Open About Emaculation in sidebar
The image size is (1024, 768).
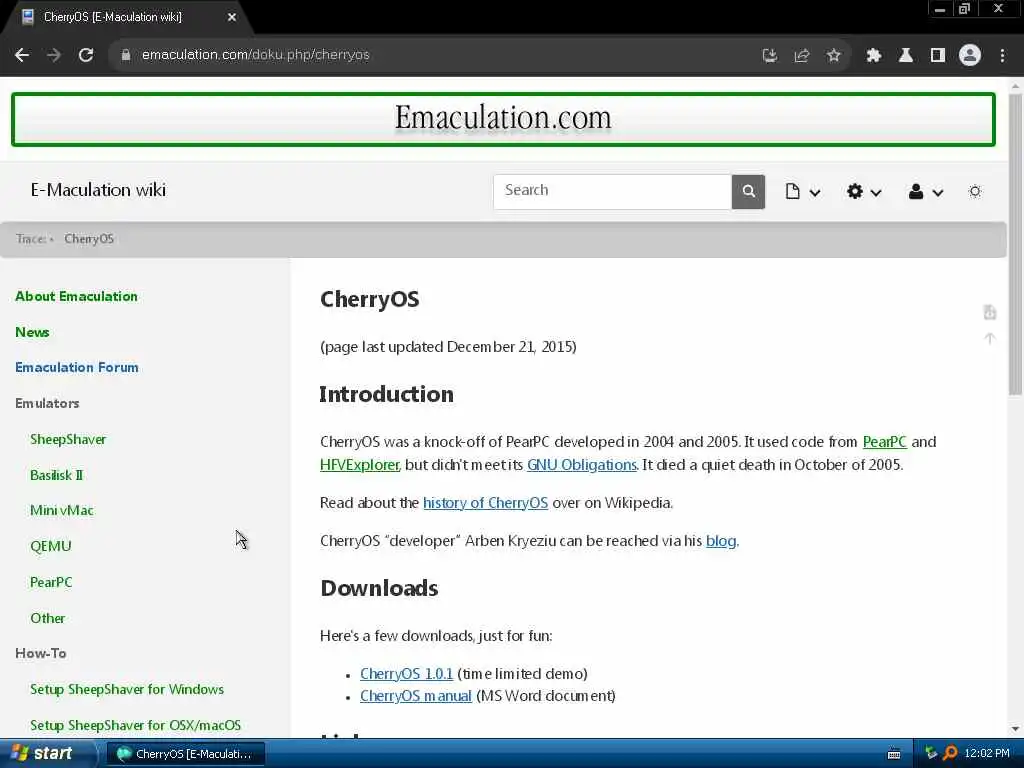(76, 296)
